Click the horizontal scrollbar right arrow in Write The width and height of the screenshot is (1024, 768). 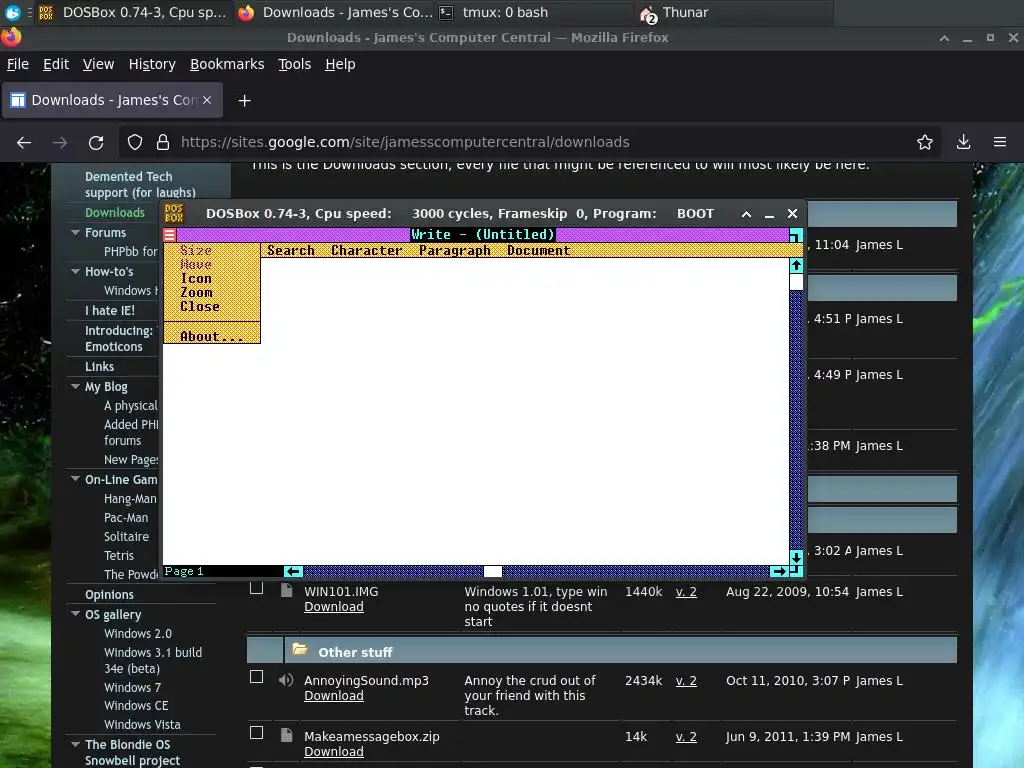pyautogui.click(x=778, y=571)
